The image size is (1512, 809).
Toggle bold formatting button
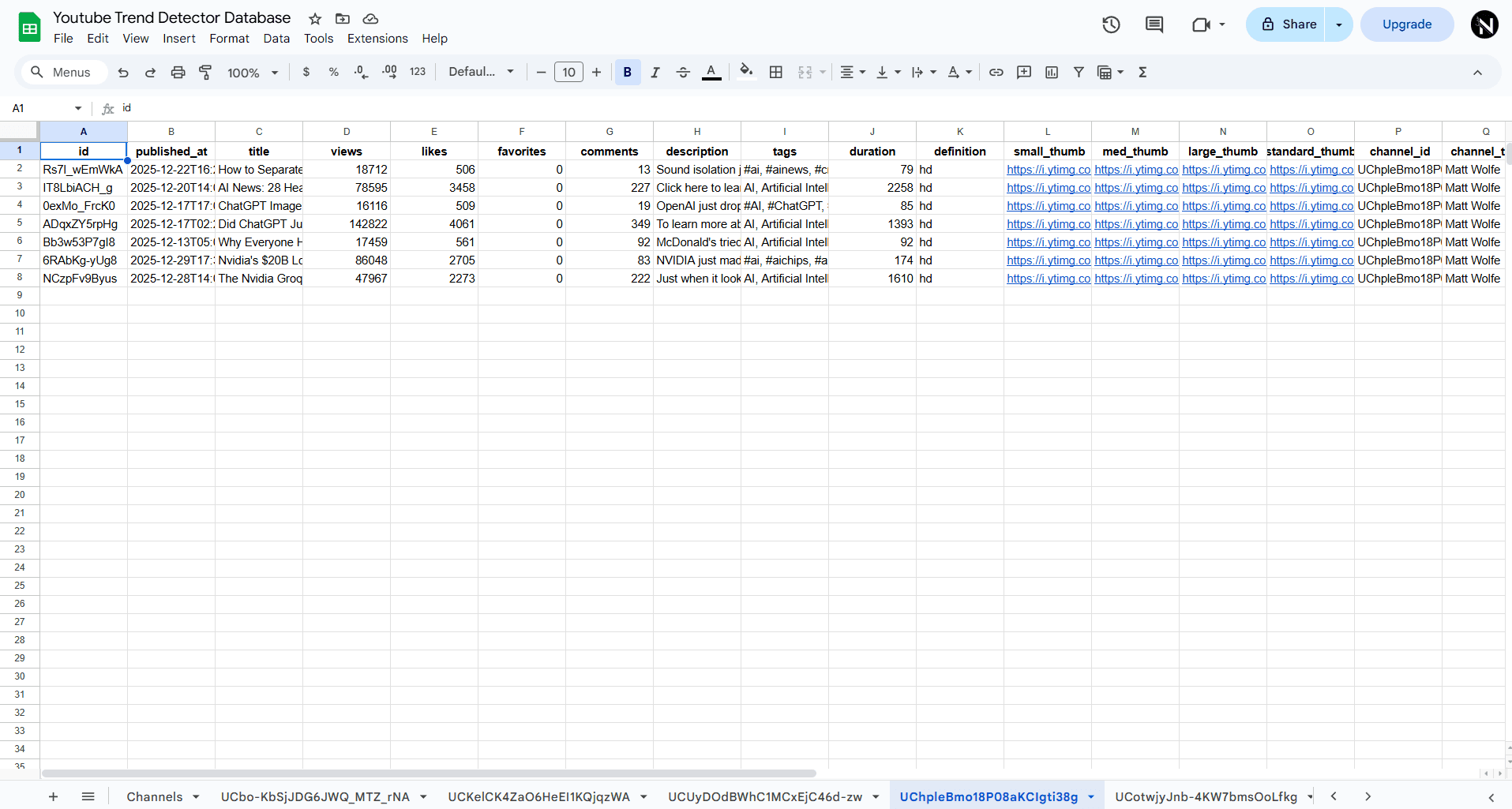pyautogui.click(x=628, y=73)
